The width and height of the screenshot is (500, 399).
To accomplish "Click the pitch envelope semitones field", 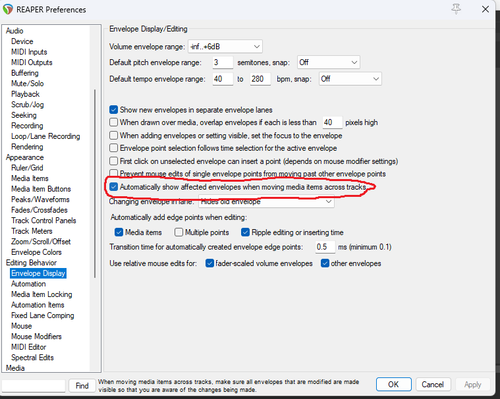I will point(223,62).
